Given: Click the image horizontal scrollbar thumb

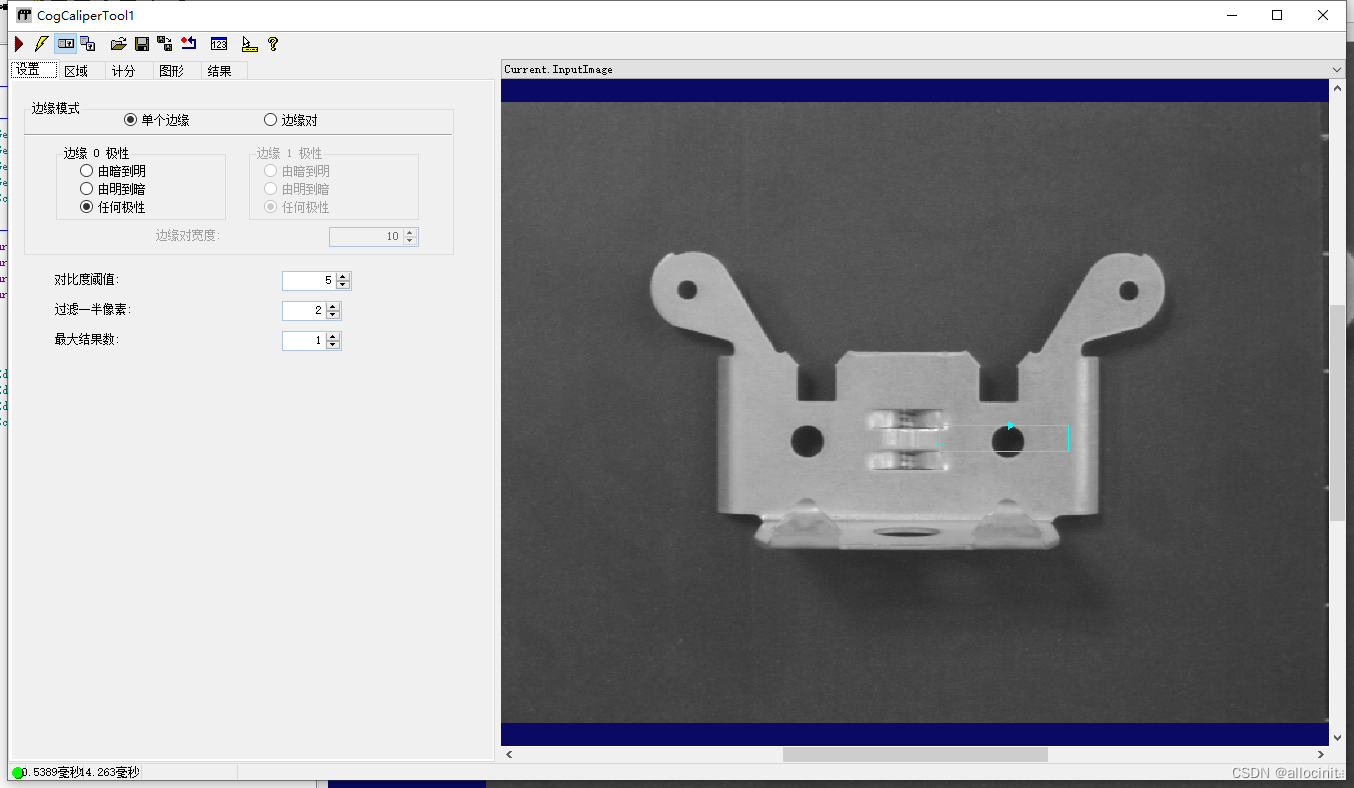Looking at the screenshot, I should point(915,754).
